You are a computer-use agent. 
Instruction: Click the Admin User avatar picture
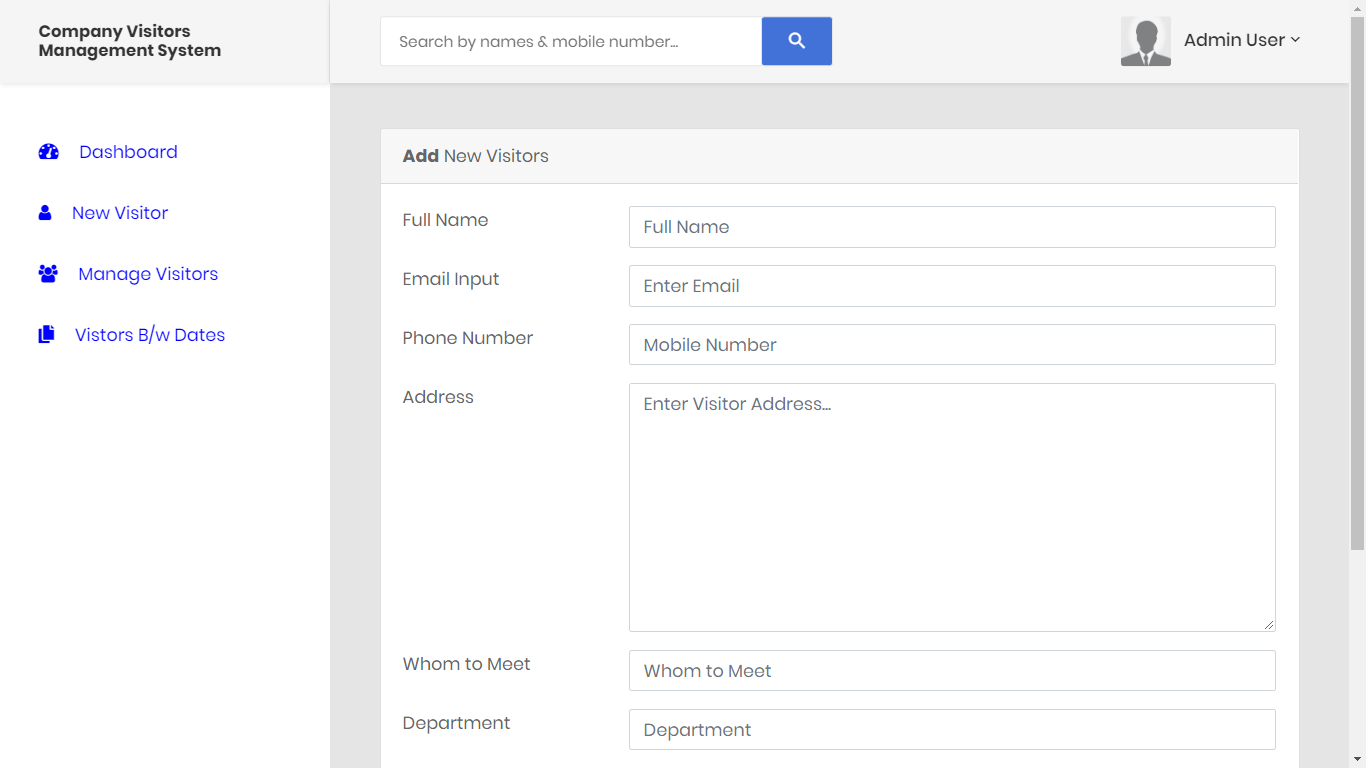tap(1145, 40)
